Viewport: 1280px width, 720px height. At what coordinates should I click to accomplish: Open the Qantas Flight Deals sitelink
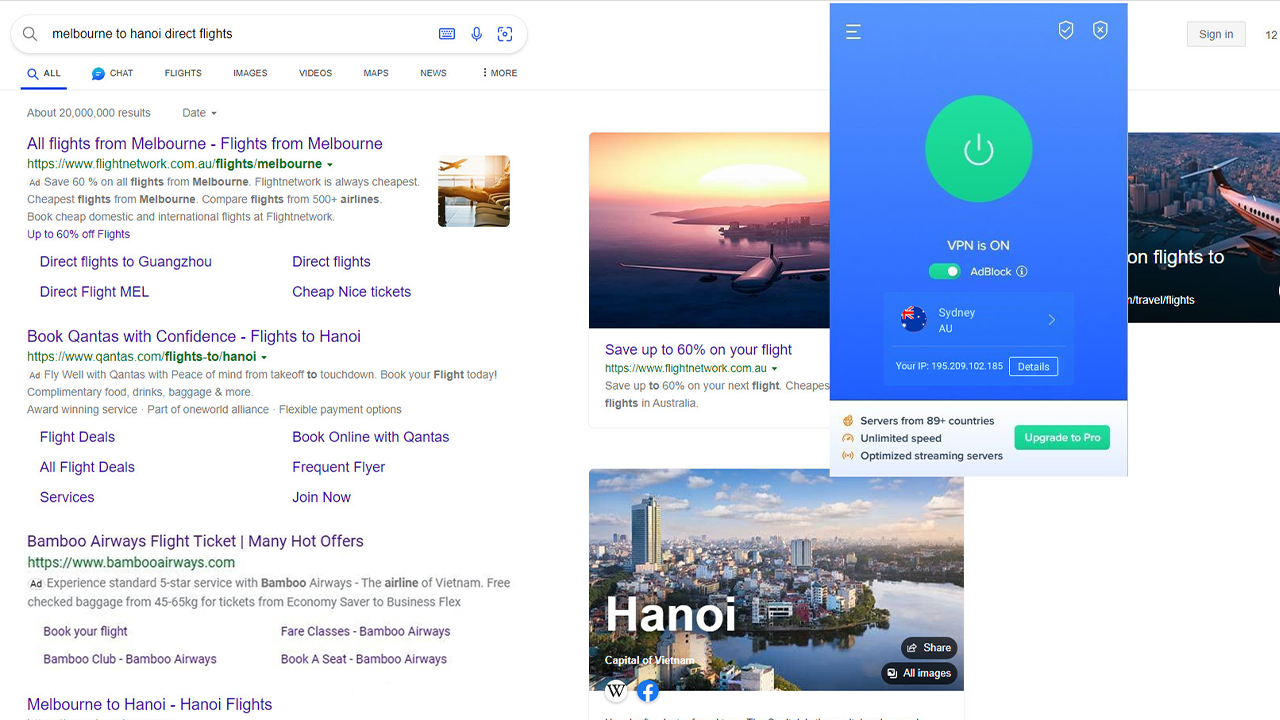coord(77,437)
